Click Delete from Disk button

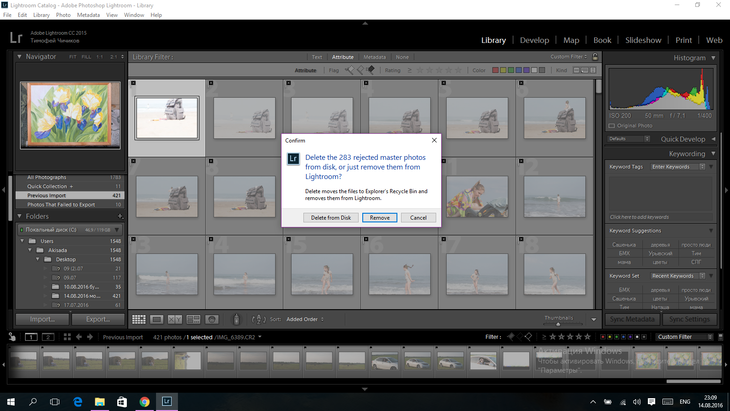coord(331,217)
